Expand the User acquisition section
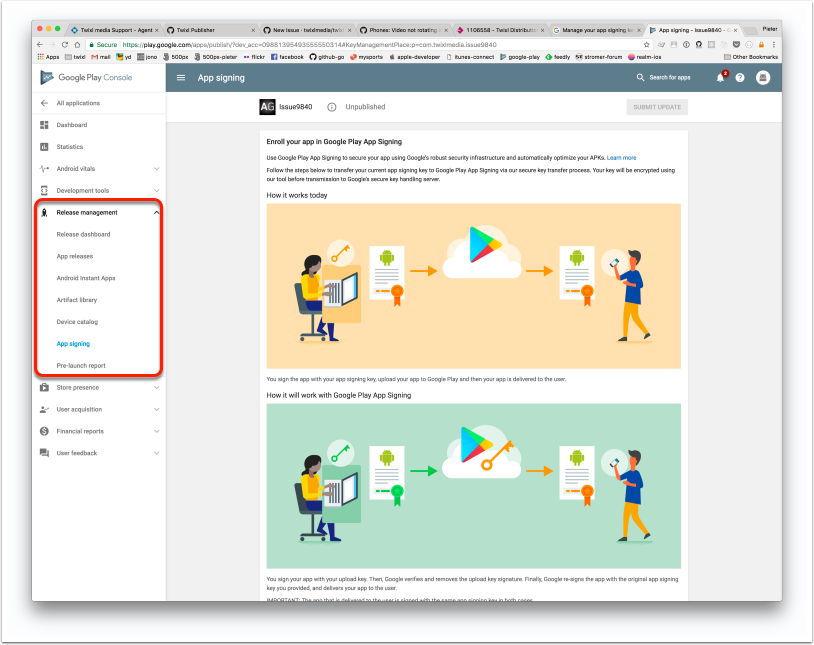 [156, 409]
